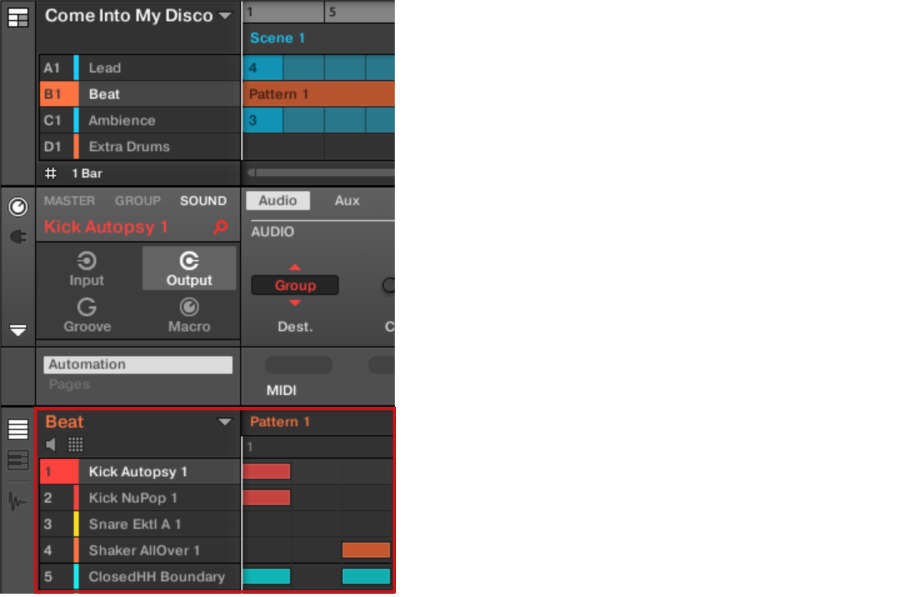Open the Input properties icon
This screenshot has height=597, width=910.
point(87,268)
